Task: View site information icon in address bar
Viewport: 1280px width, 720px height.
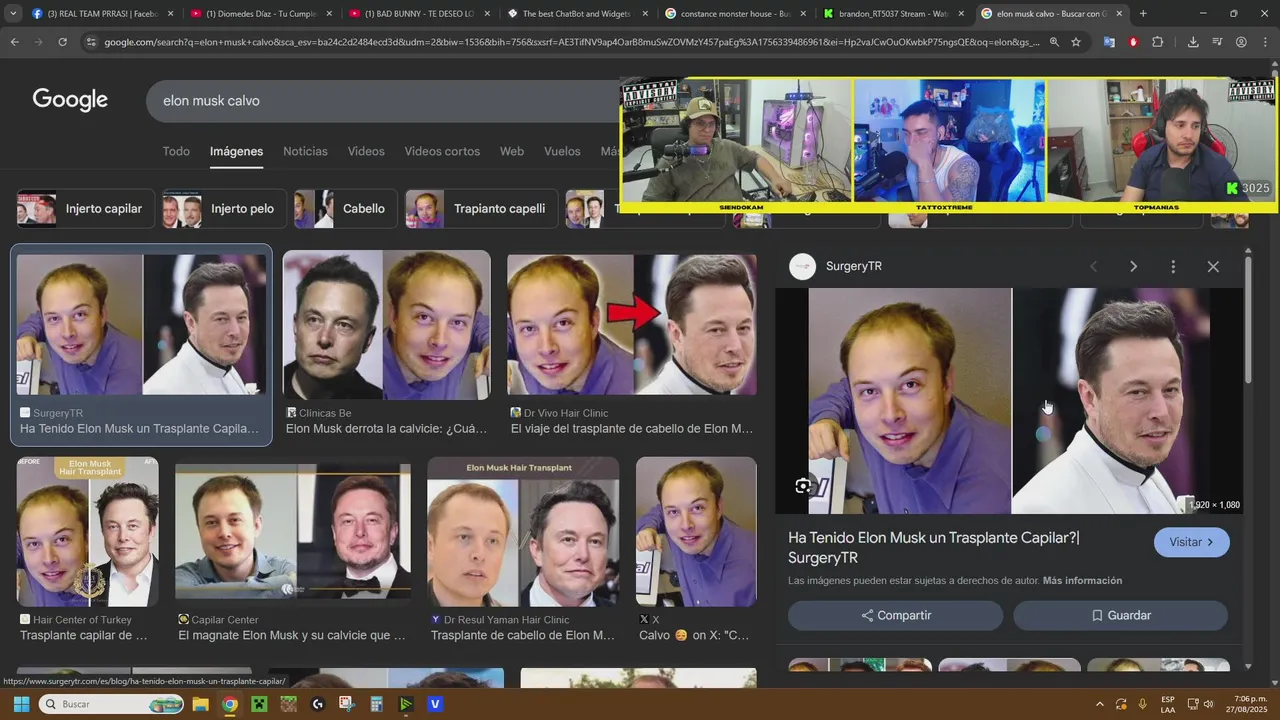Action: (91, 42)
